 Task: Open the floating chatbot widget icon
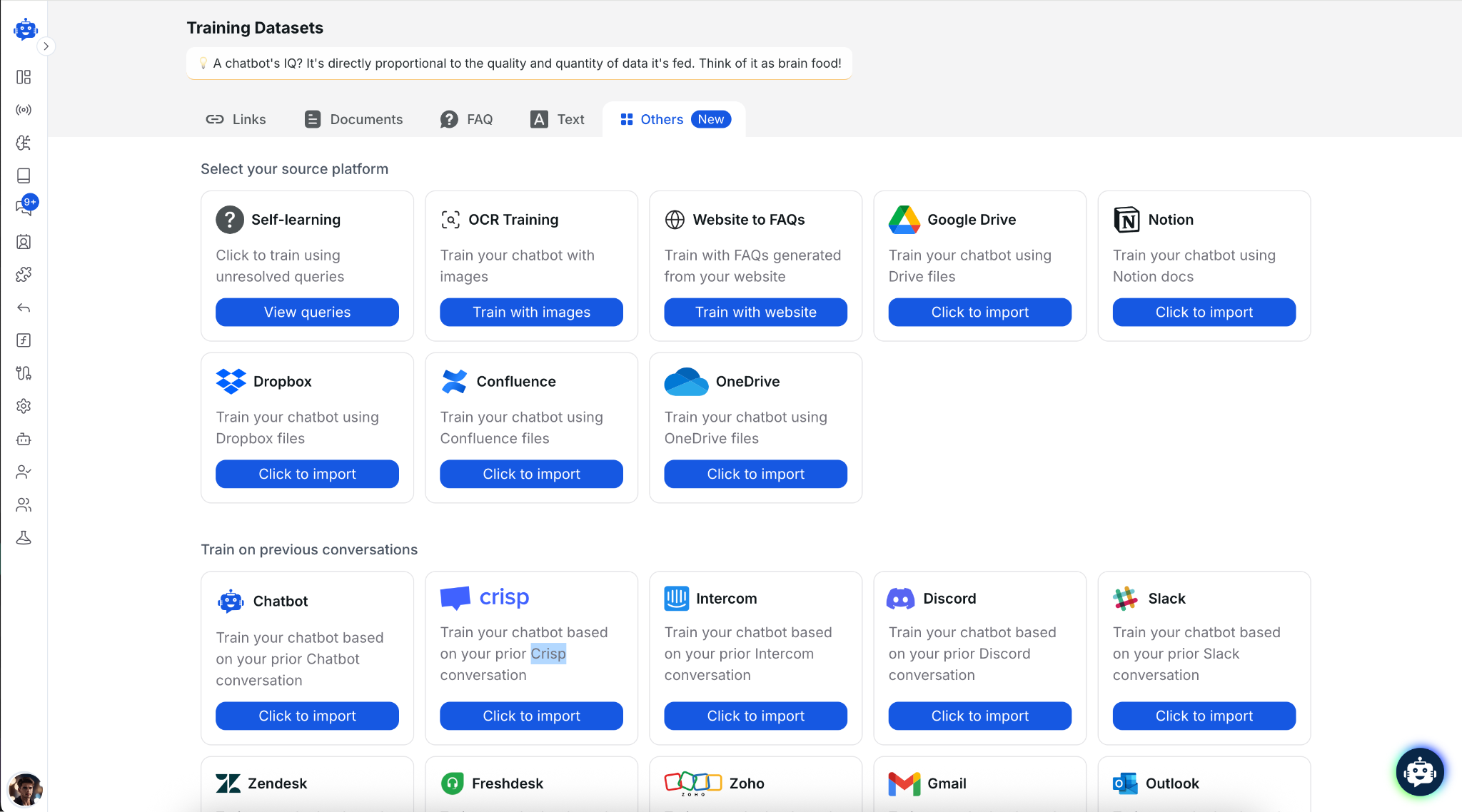click(1419, 771)
